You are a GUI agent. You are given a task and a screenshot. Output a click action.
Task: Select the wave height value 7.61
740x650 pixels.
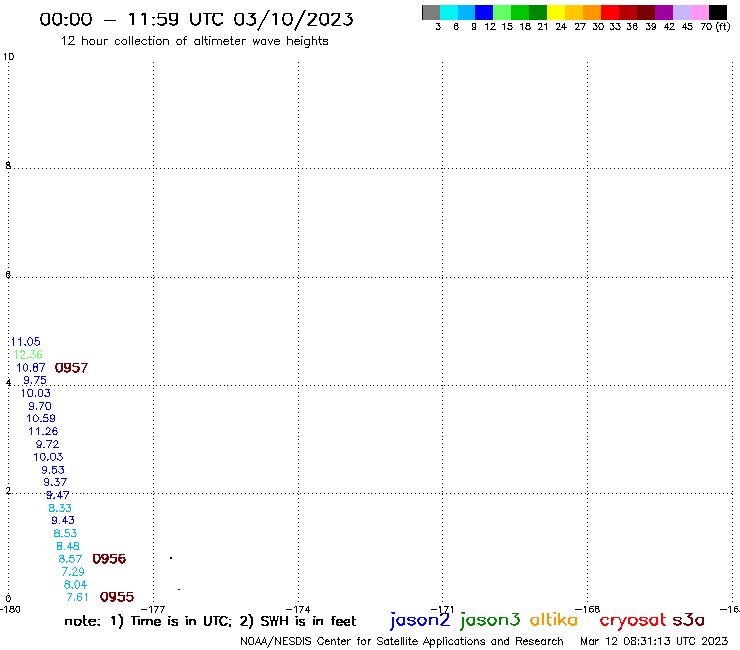point(77,597)
